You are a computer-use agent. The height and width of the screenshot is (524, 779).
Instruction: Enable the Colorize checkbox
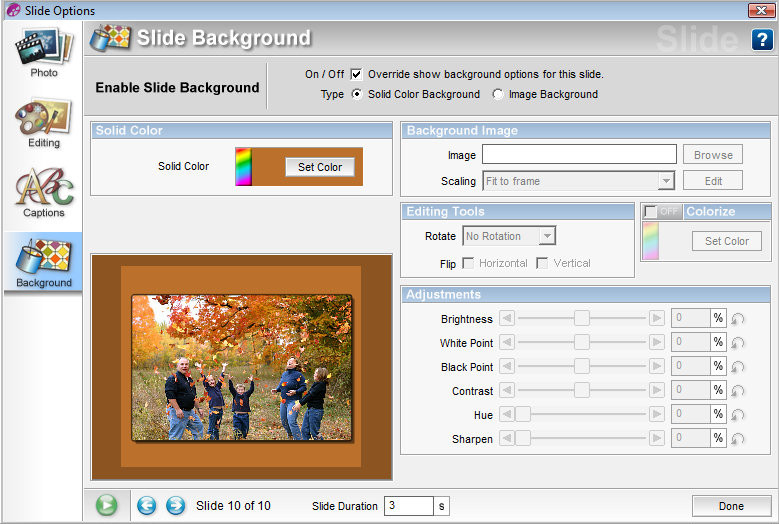click(650, 212)
